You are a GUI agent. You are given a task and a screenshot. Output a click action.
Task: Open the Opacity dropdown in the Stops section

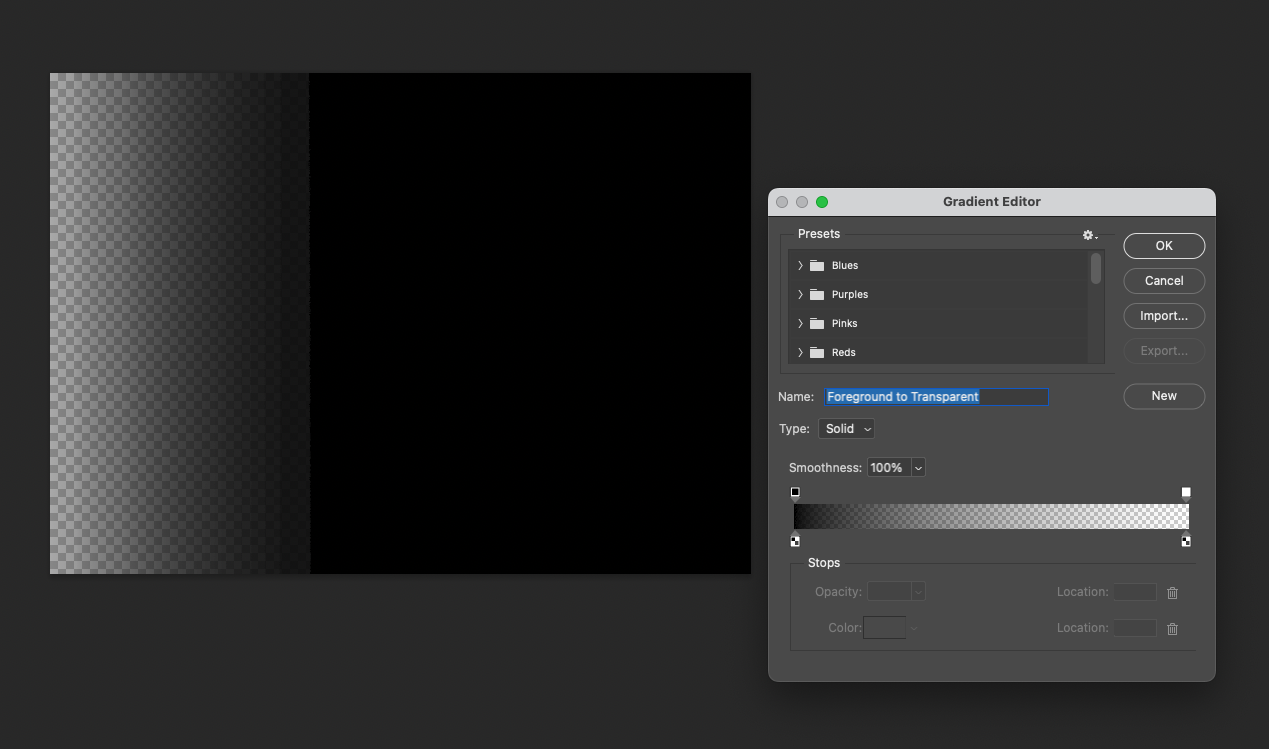pos(896,591)
